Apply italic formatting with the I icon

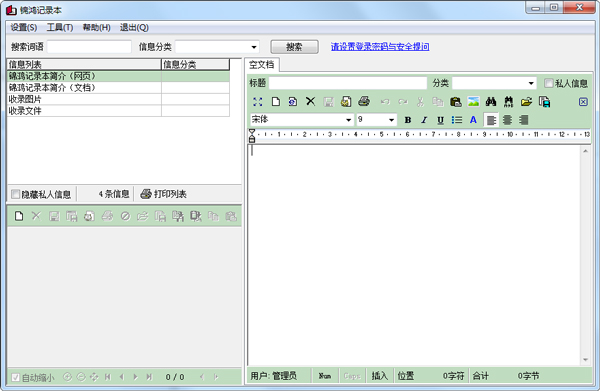click(424, 120)
